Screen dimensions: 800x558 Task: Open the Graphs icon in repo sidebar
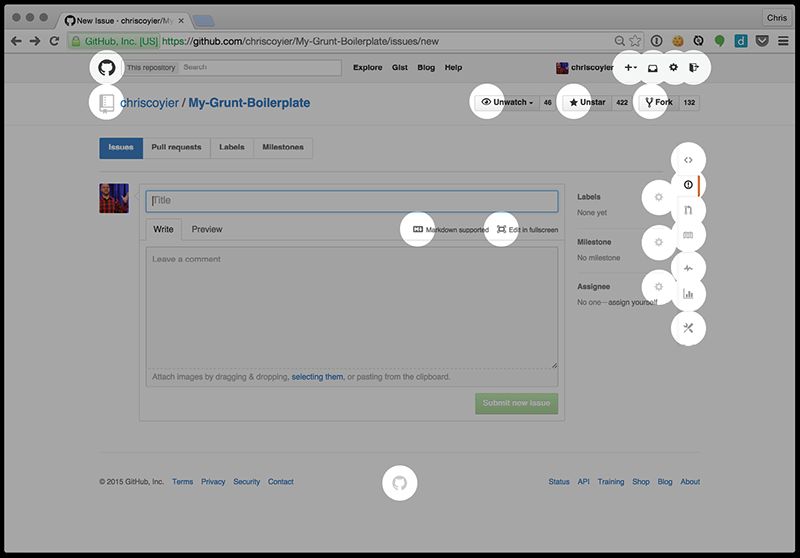click(x=688, y=294)
